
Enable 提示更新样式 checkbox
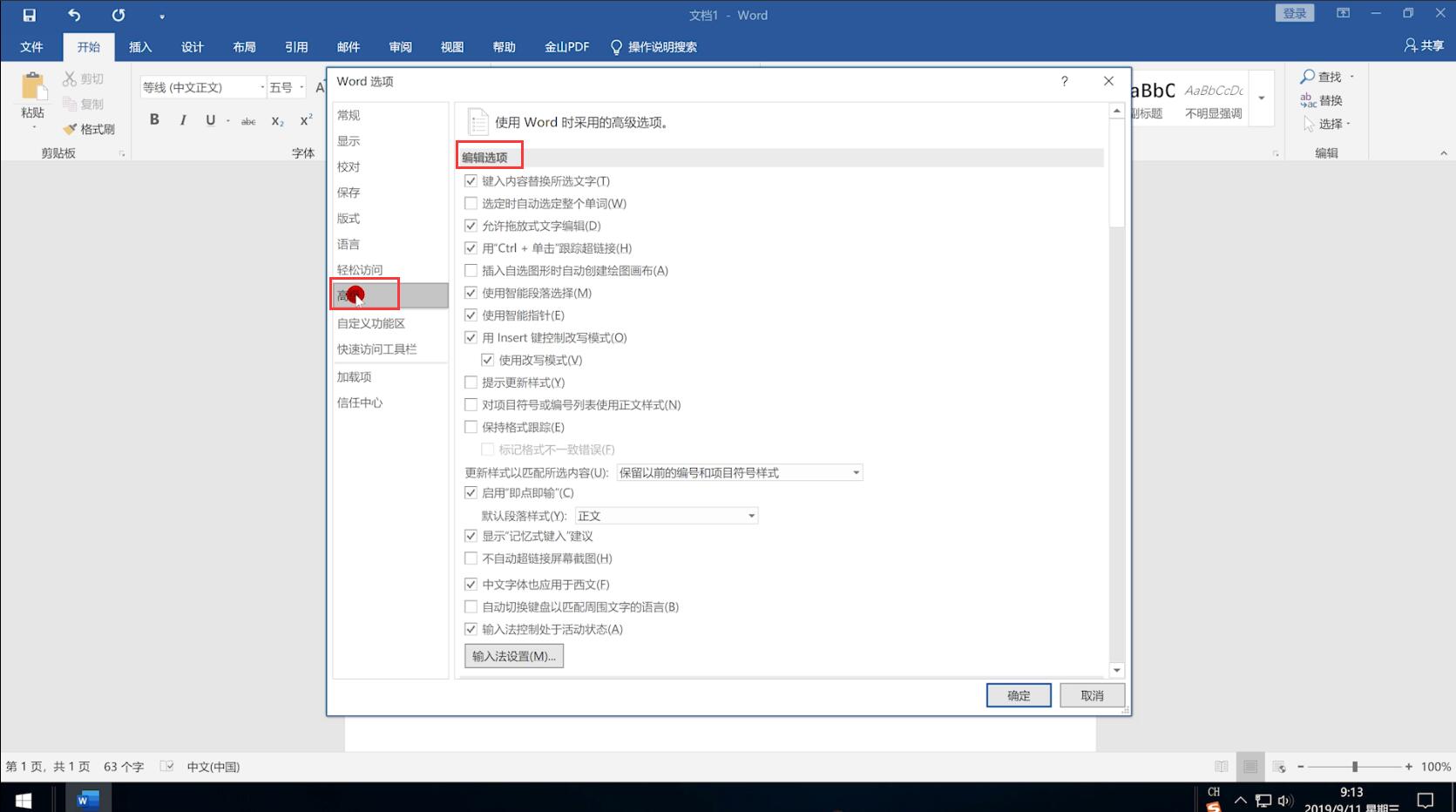click(471, 382)
